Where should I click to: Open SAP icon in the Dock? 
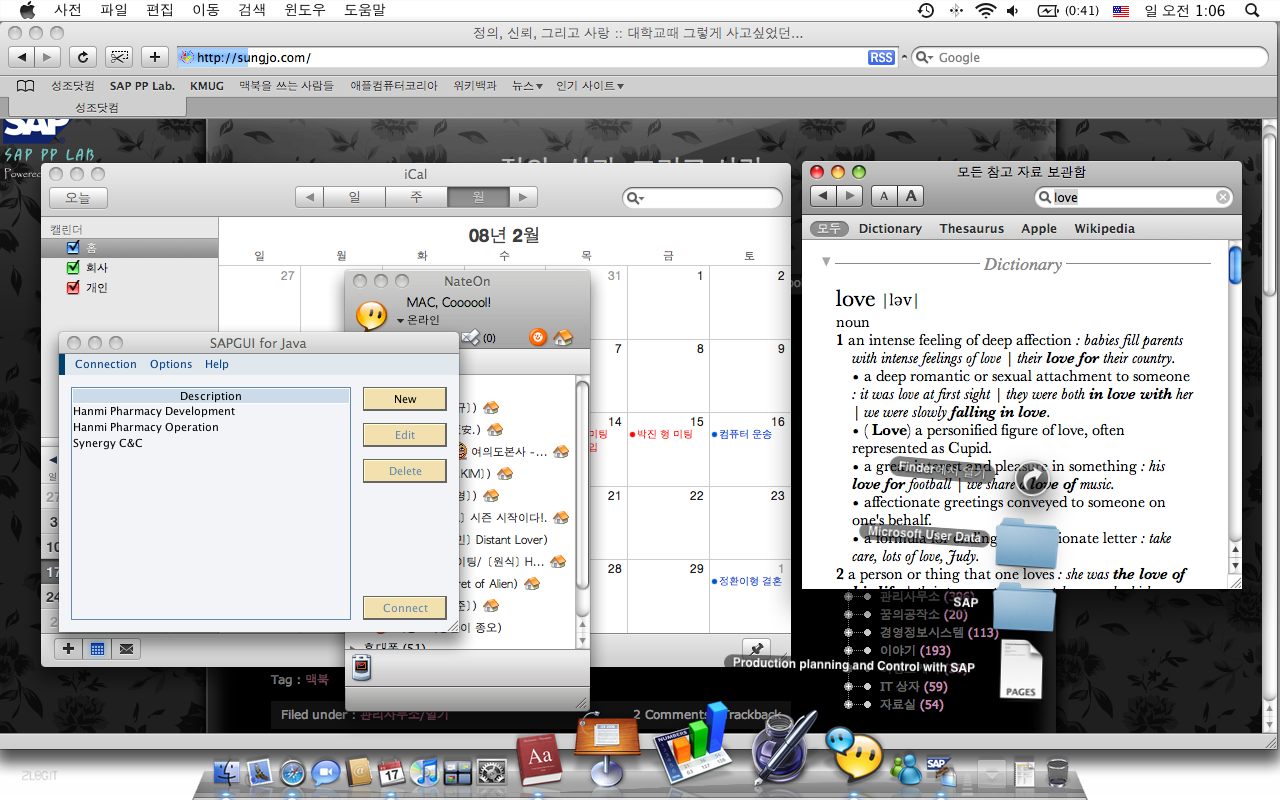pos(940,770)
